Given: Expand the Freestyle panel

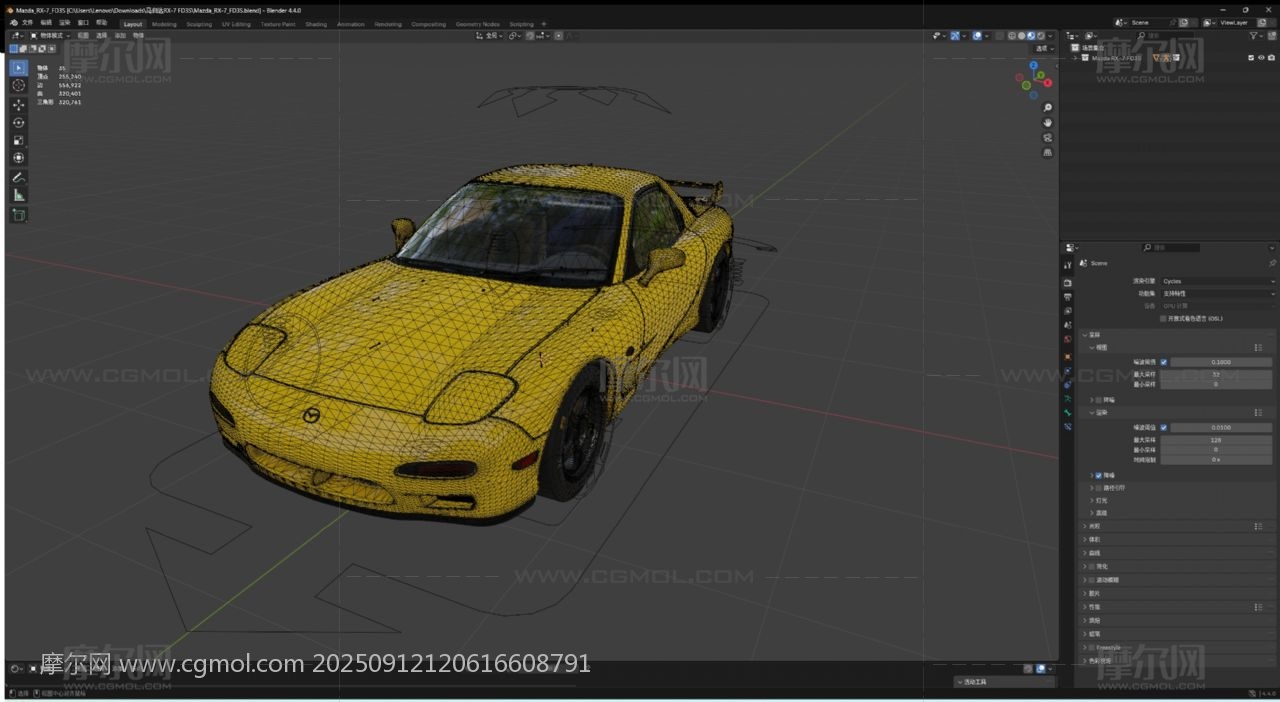Looking at the screenshot, I should click(1085, 648).
